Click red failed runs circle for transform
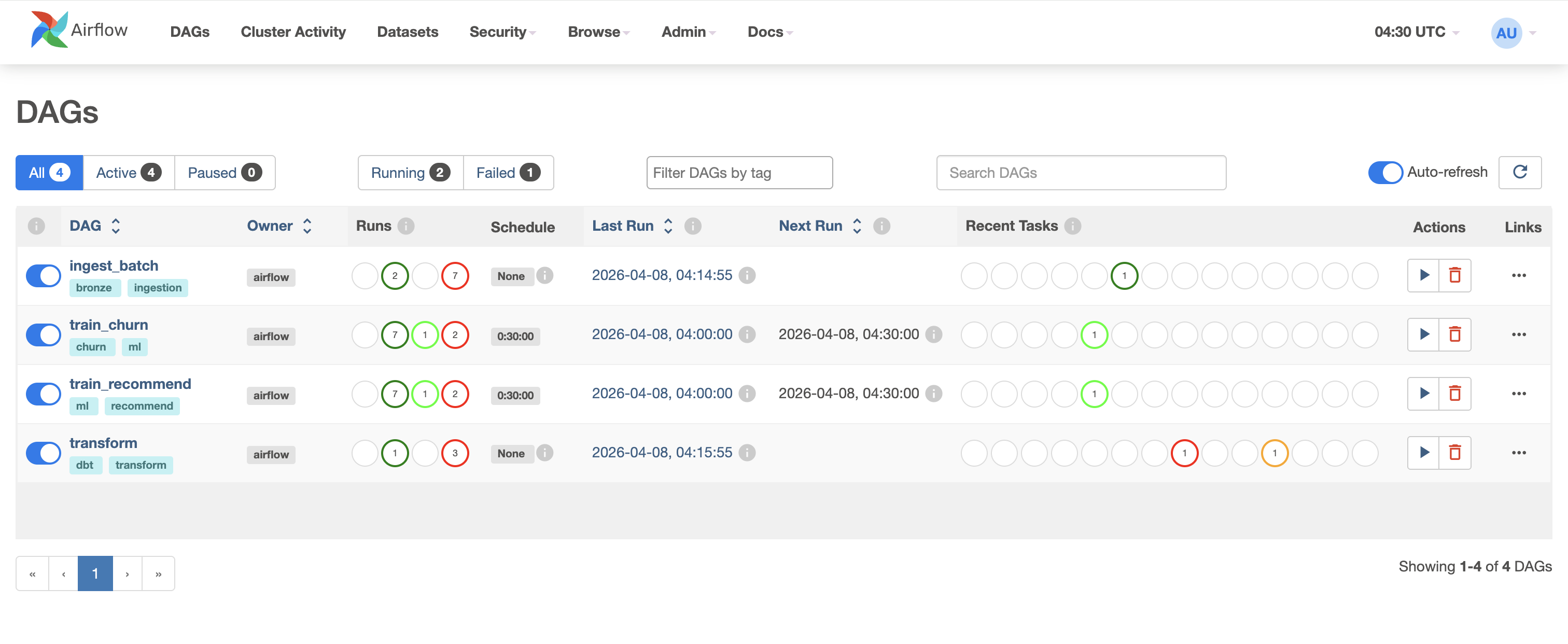 point(455,453)
